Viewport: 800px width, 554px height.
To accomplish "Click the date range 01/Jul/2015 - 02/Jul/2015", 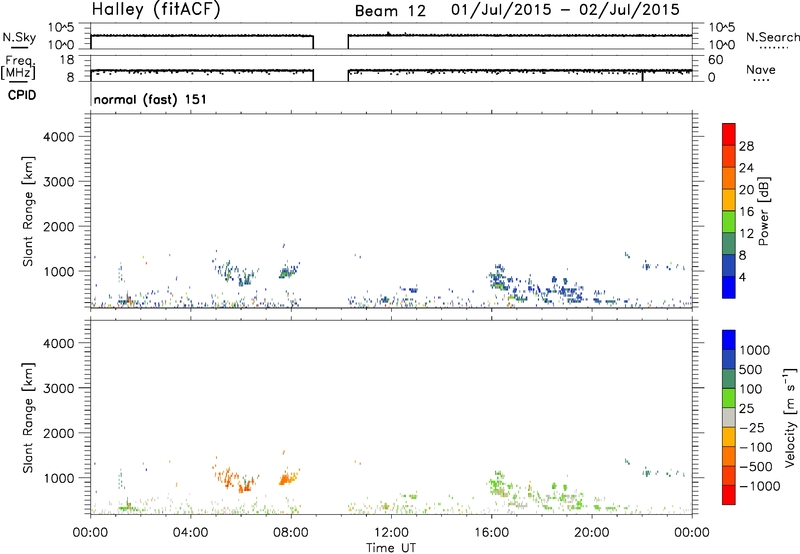I will pos(565,10).
